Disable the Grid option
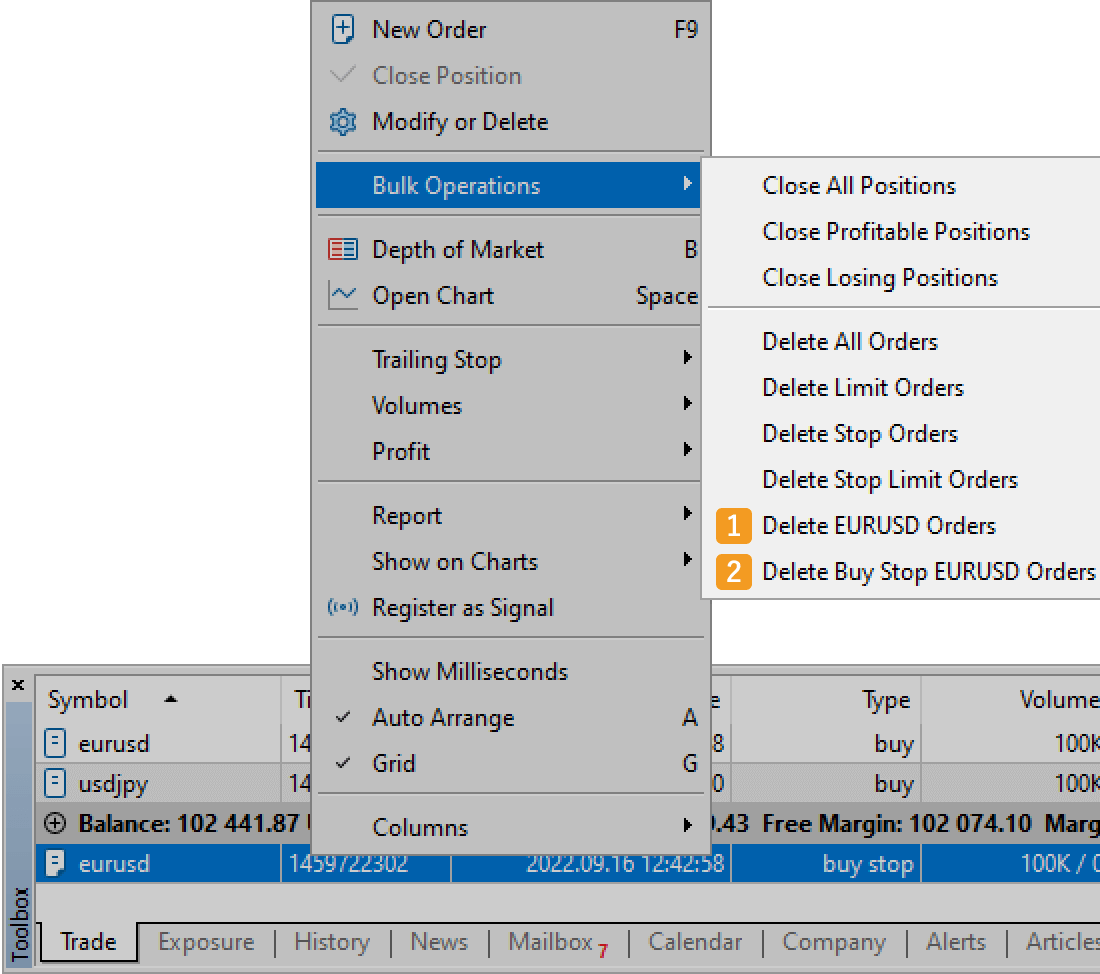The width and height of the screenshot is (1100, 974). point(393,764)
